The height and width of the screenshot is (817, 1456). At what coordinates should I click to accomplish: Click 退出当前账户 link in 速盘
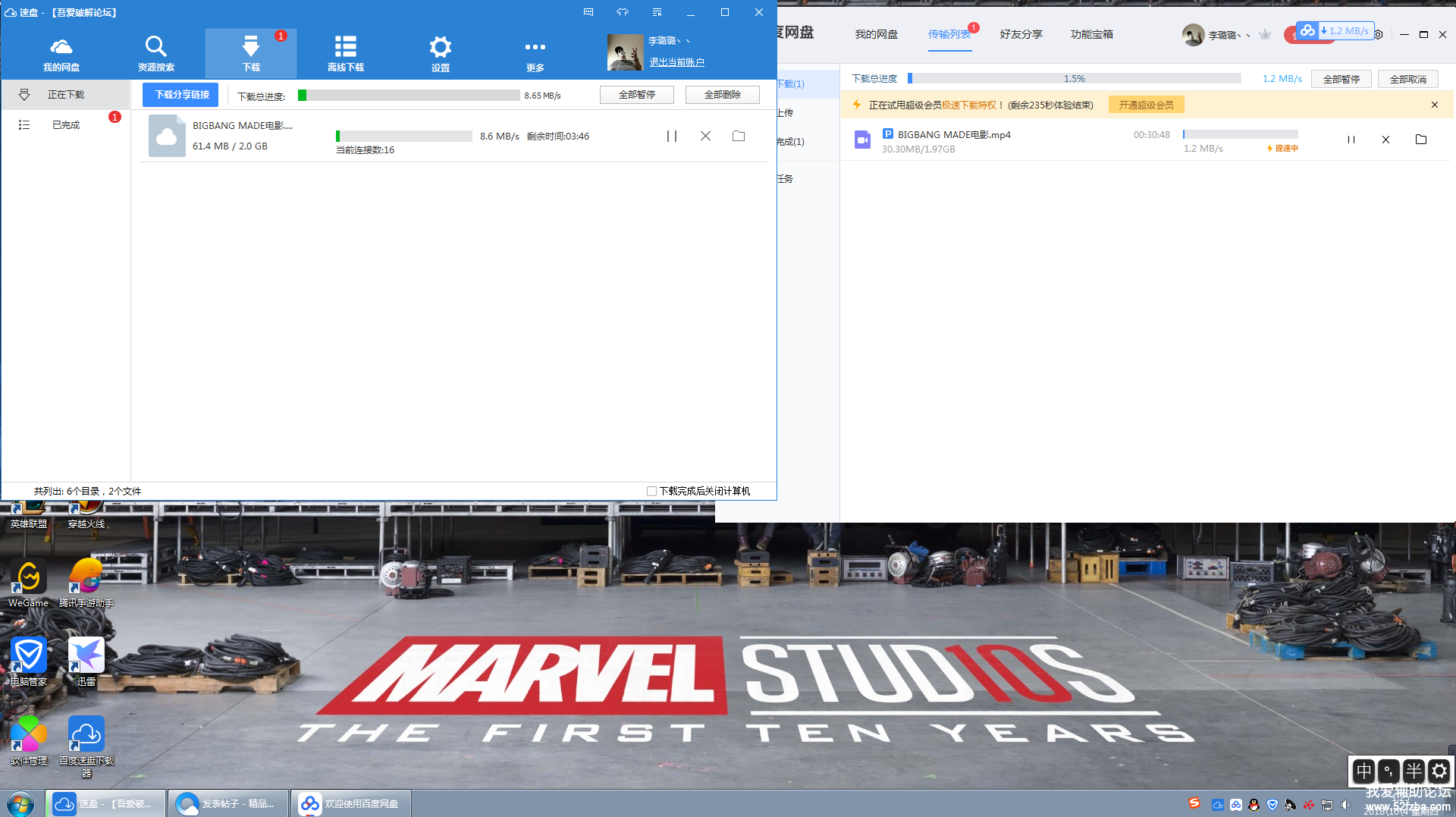coord(676,62)
